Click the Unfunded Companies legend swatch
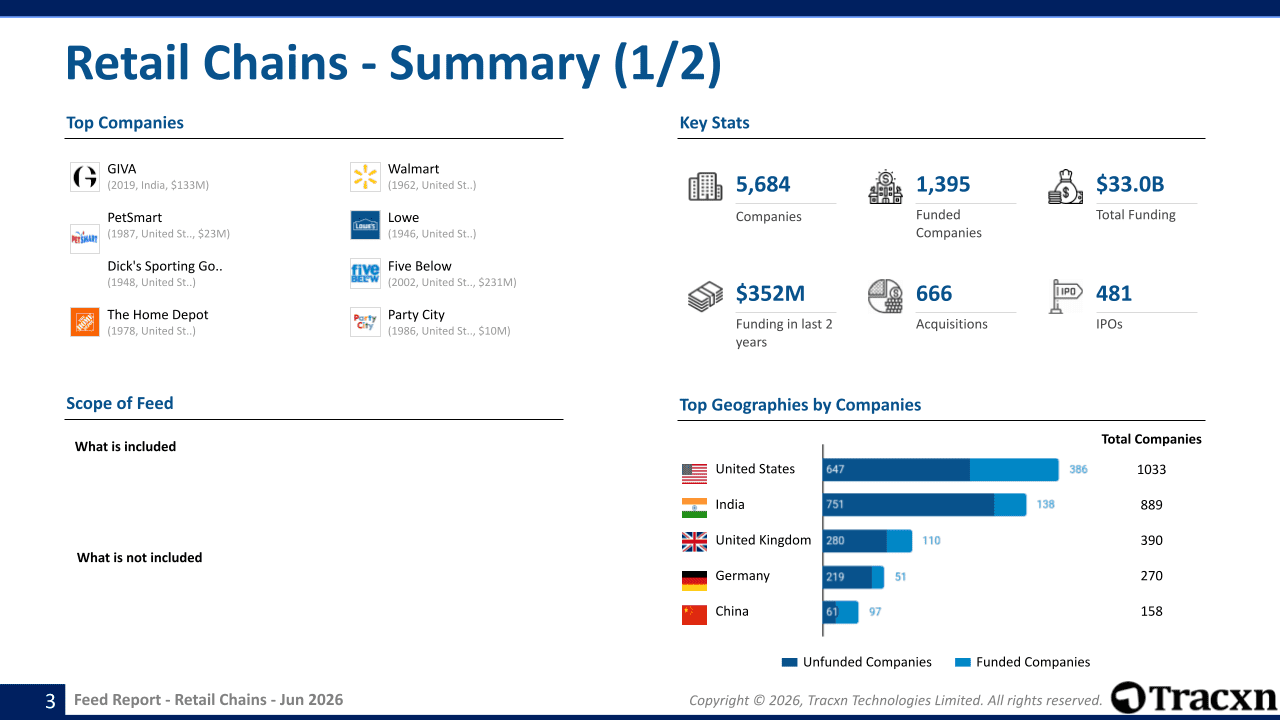The width and height of the screenshot is (1280, 720). (x=790, y=662)
